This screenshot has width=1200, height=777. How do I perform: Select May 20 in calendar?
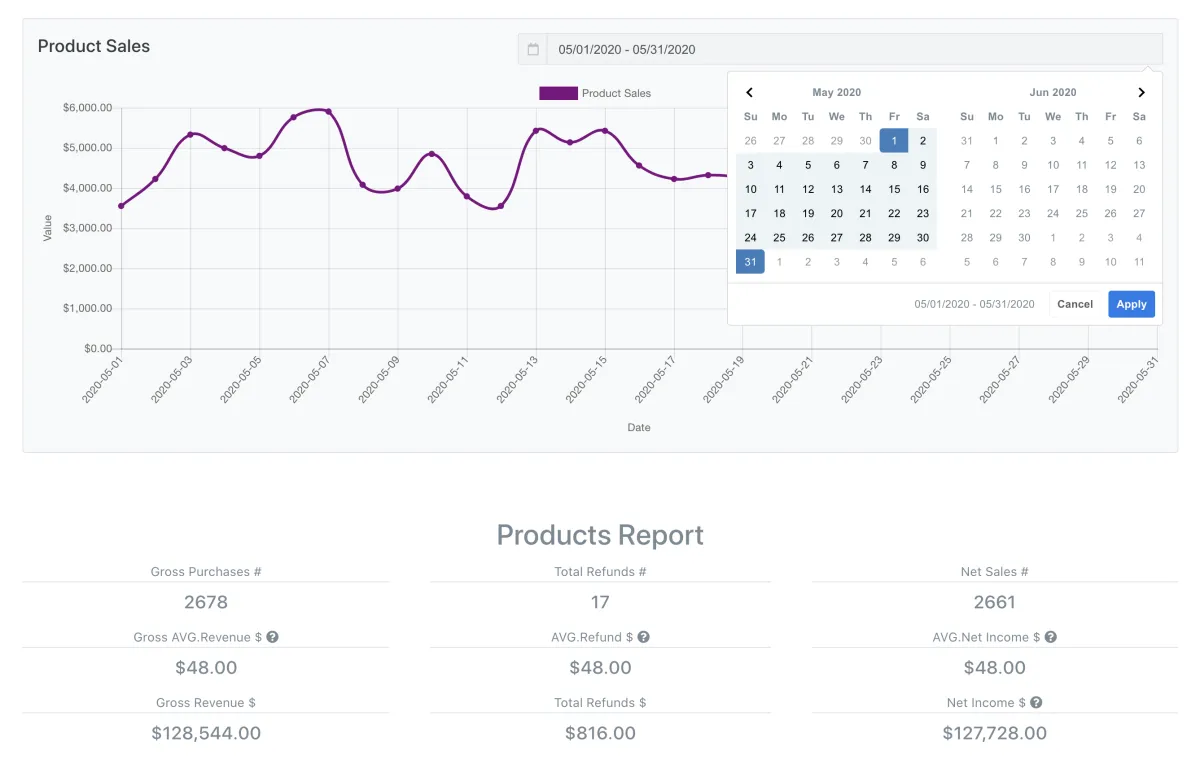(837, 213)
